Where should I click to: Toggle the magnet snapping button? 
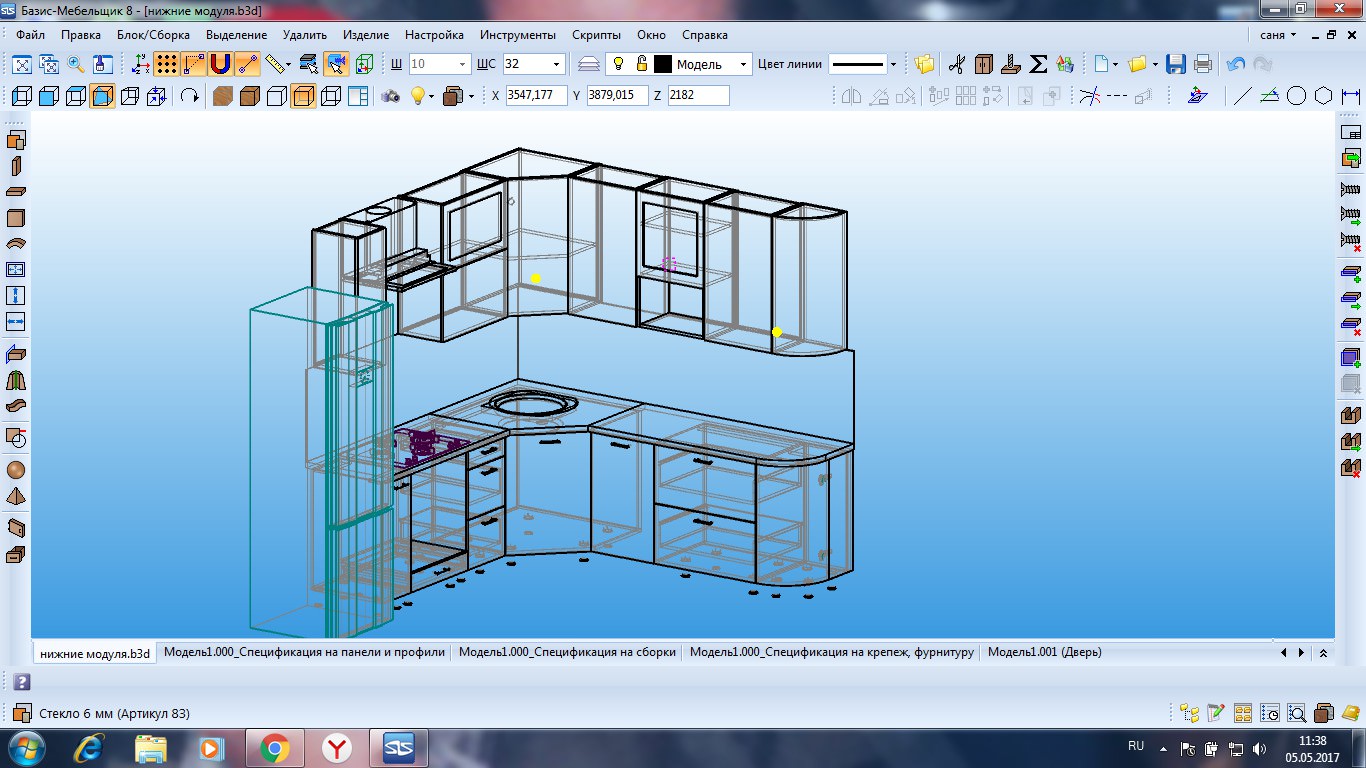pos(221,64)
